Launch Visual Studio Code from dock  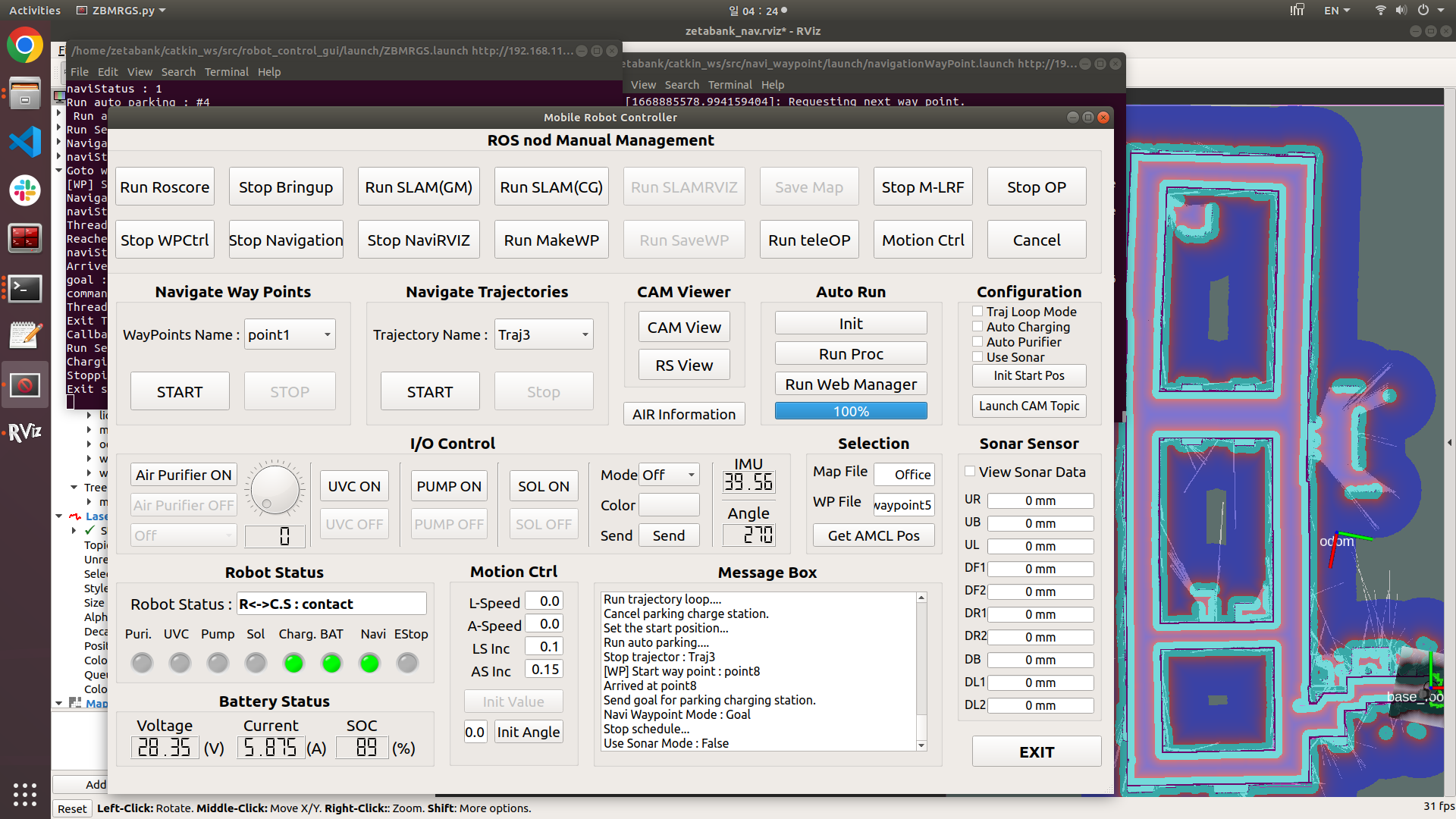coord(25,142)
